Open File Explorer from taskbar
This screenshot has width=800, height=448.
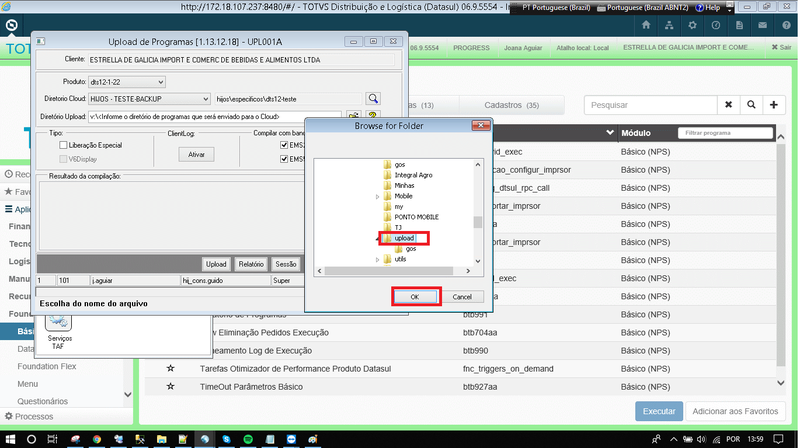pos(162,439)
